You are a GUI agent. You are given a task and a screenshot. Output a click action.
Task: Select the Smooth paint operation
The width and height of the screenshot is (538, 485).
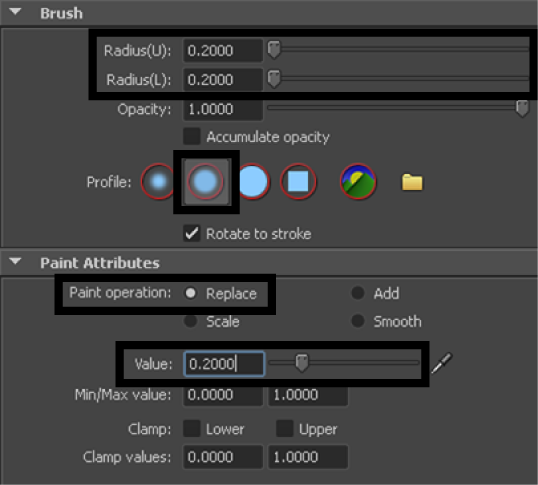(x=358, y=321)
